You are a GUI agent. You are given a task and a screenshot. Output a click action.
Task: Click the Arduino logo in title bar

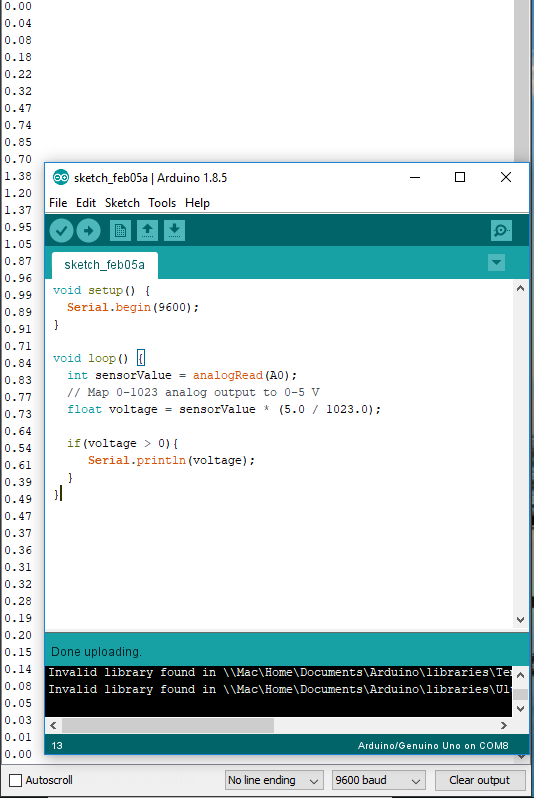[x=61, y=178]
